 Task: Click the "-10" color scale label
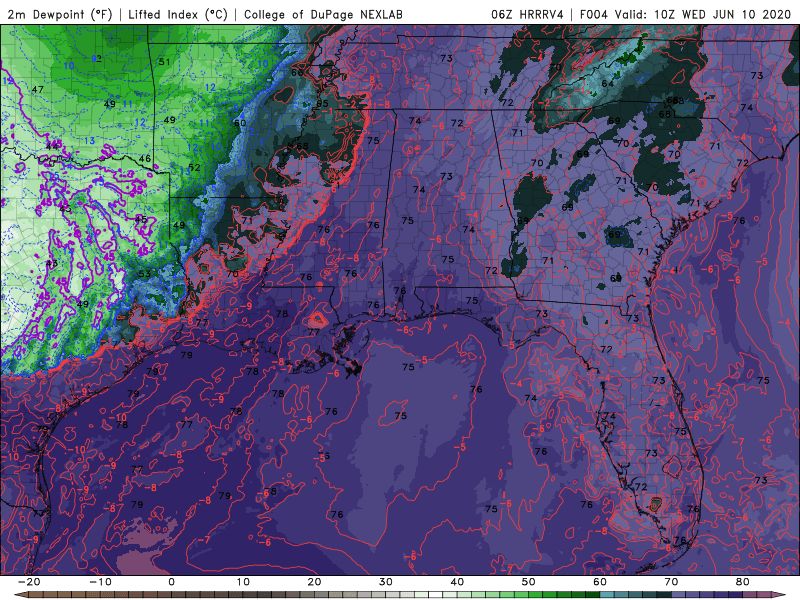pyautogui.click(x=99, y=582)
